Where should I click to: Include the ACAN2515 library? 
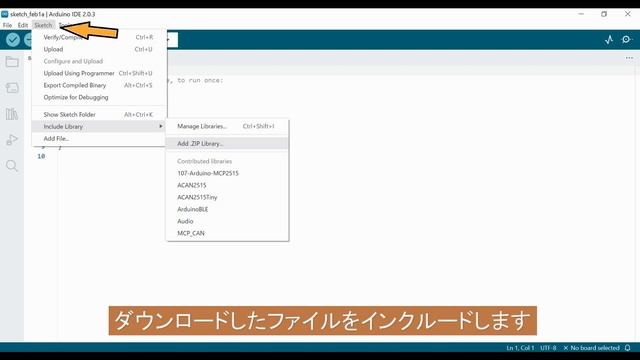click(x=227, y=185)
